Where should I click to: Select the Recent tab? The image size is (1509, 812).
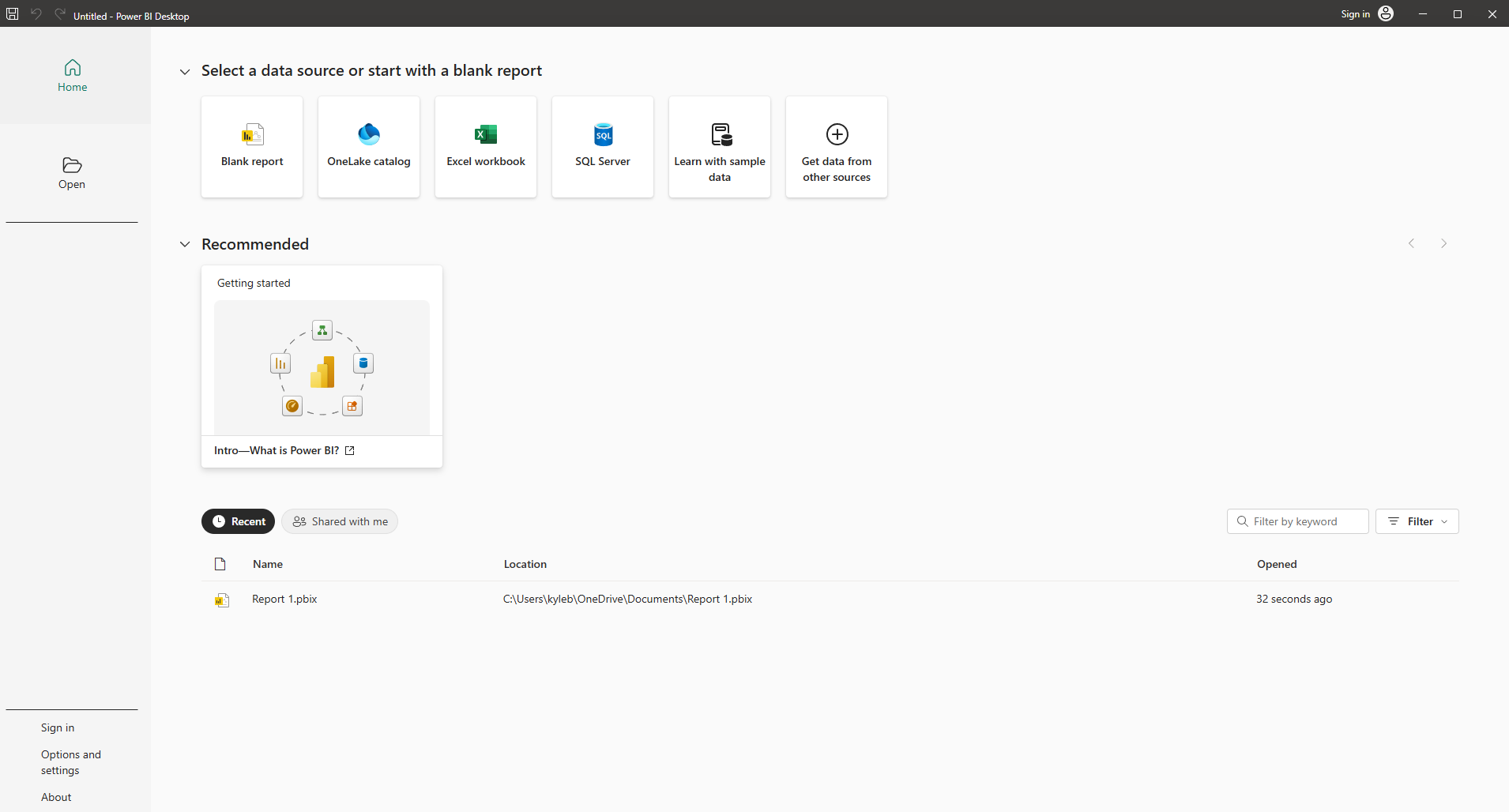(239, 521)
